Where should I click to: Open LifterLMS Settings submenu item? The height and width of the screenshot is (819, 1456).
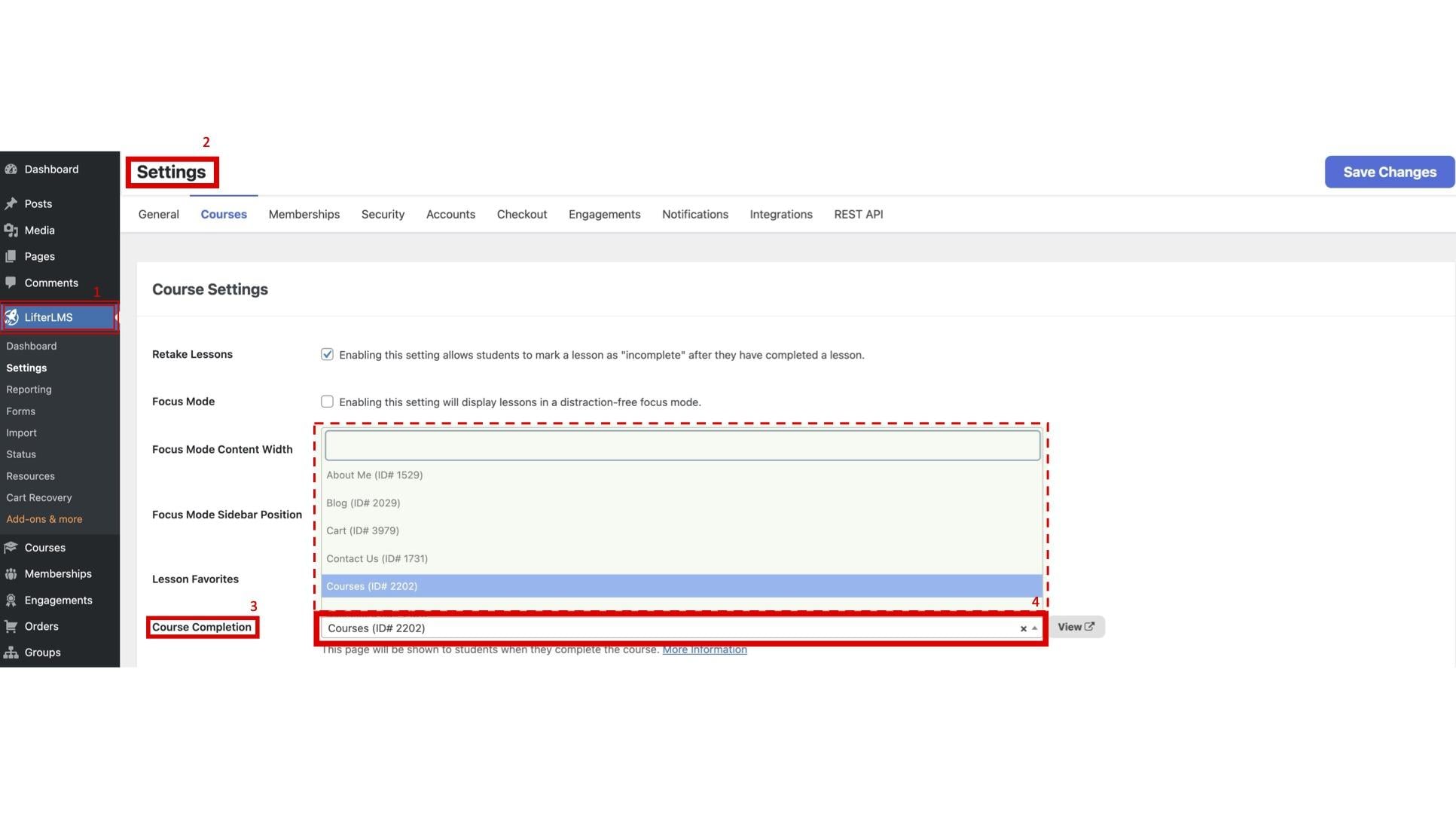[26, 368]
